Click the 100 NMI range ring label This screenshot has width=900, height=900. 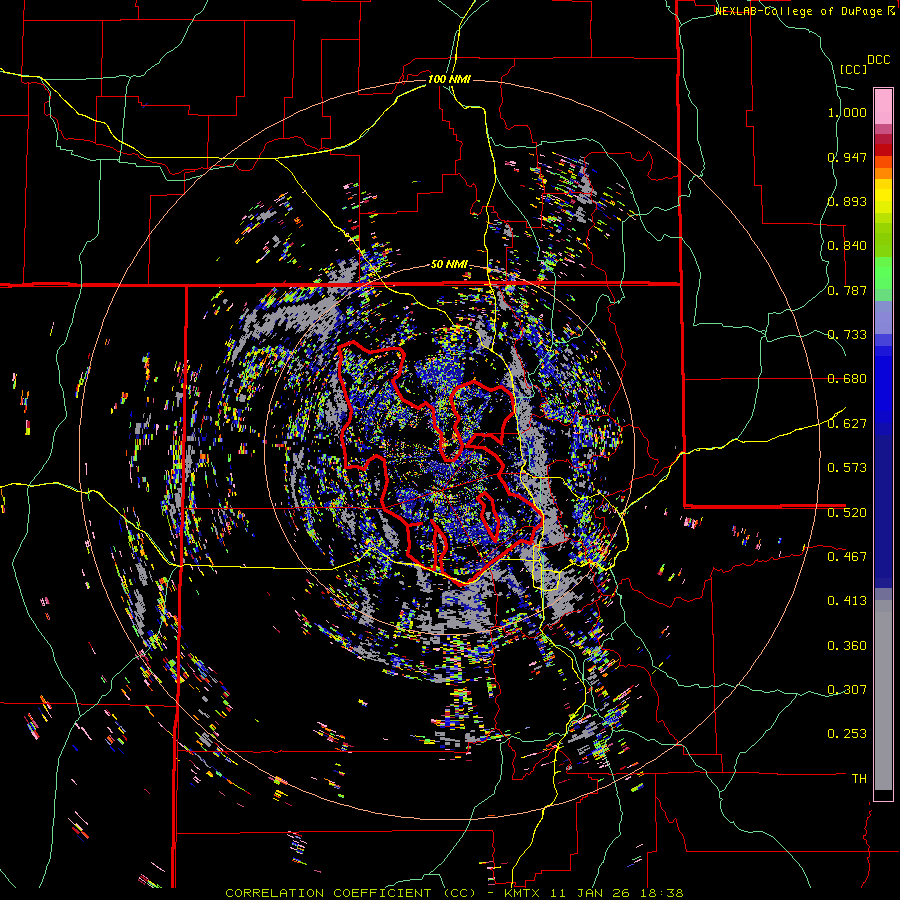[449, 79]
